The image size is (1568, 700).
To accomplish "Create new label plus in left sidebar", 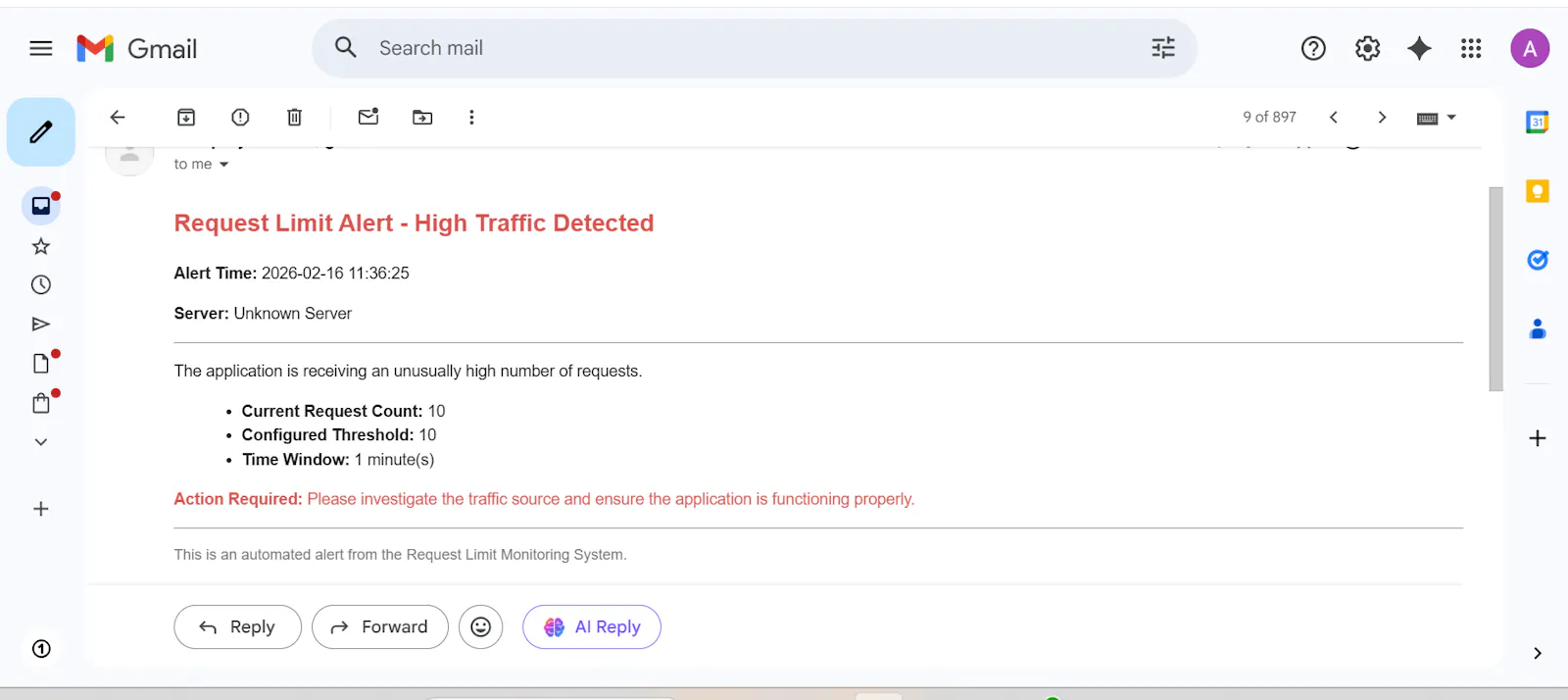I will point(41,509).
